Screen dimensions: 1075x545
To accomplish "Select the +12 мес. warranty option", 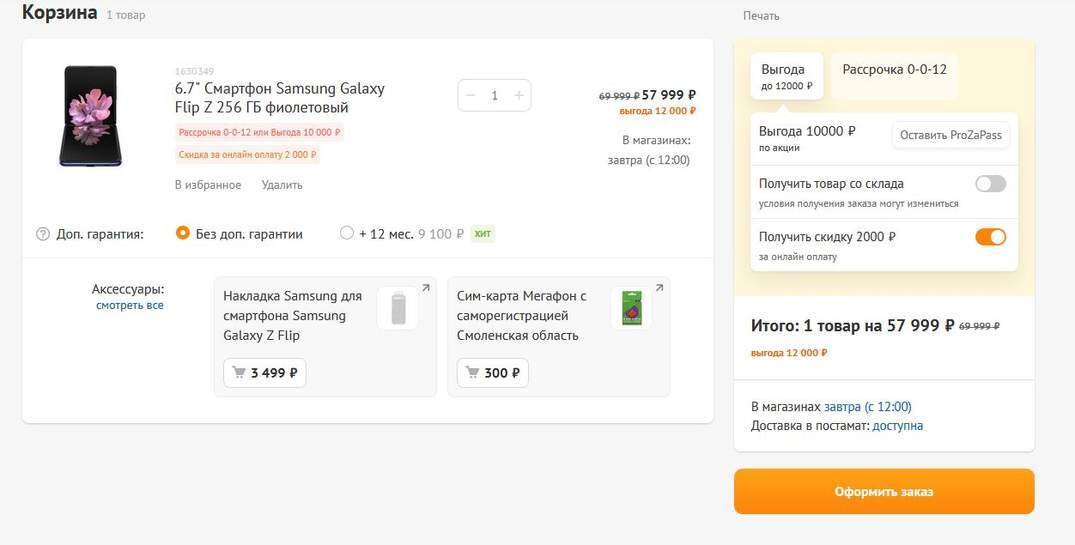I will coord(347,233).
